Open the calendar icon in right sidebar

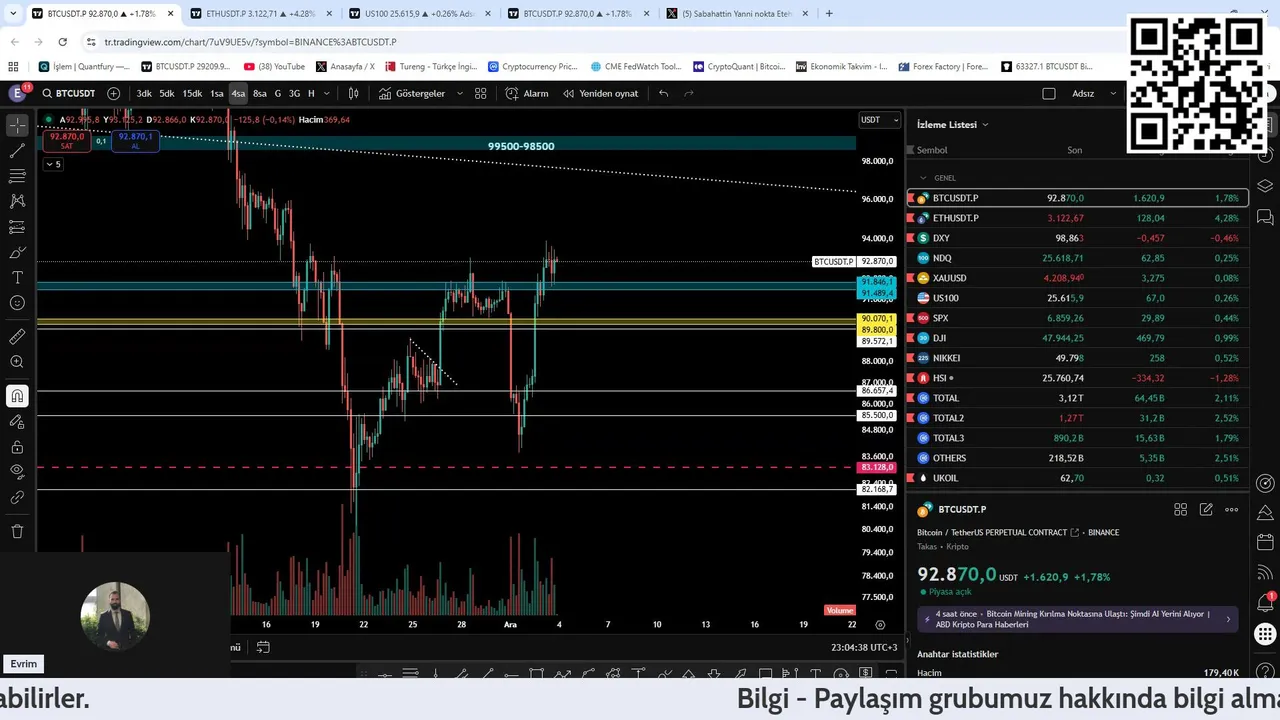tap(1265, 542)
